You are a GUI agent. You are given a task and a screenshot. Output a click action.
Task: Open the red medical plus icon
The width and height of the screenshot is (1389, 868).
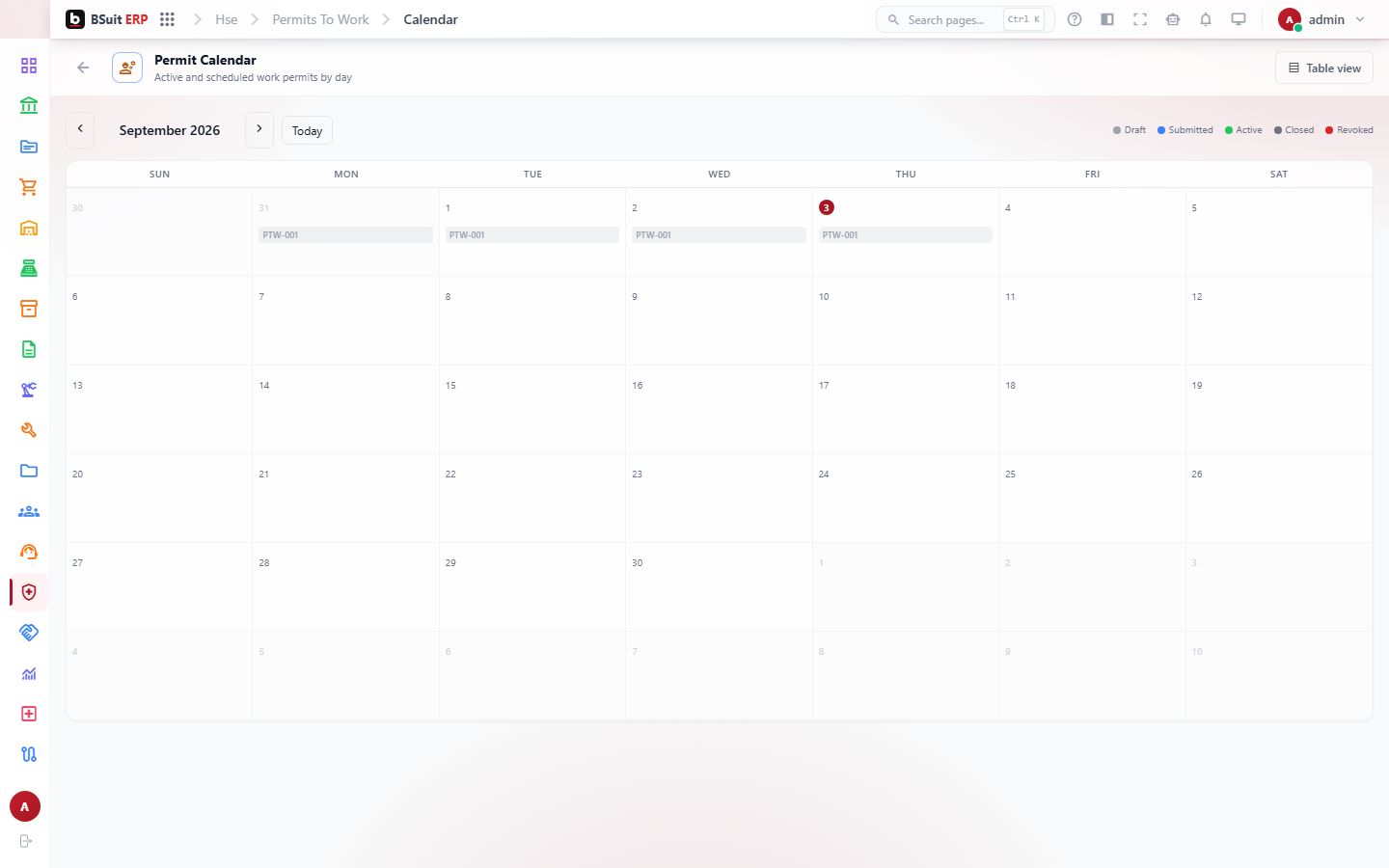(29, 714)
